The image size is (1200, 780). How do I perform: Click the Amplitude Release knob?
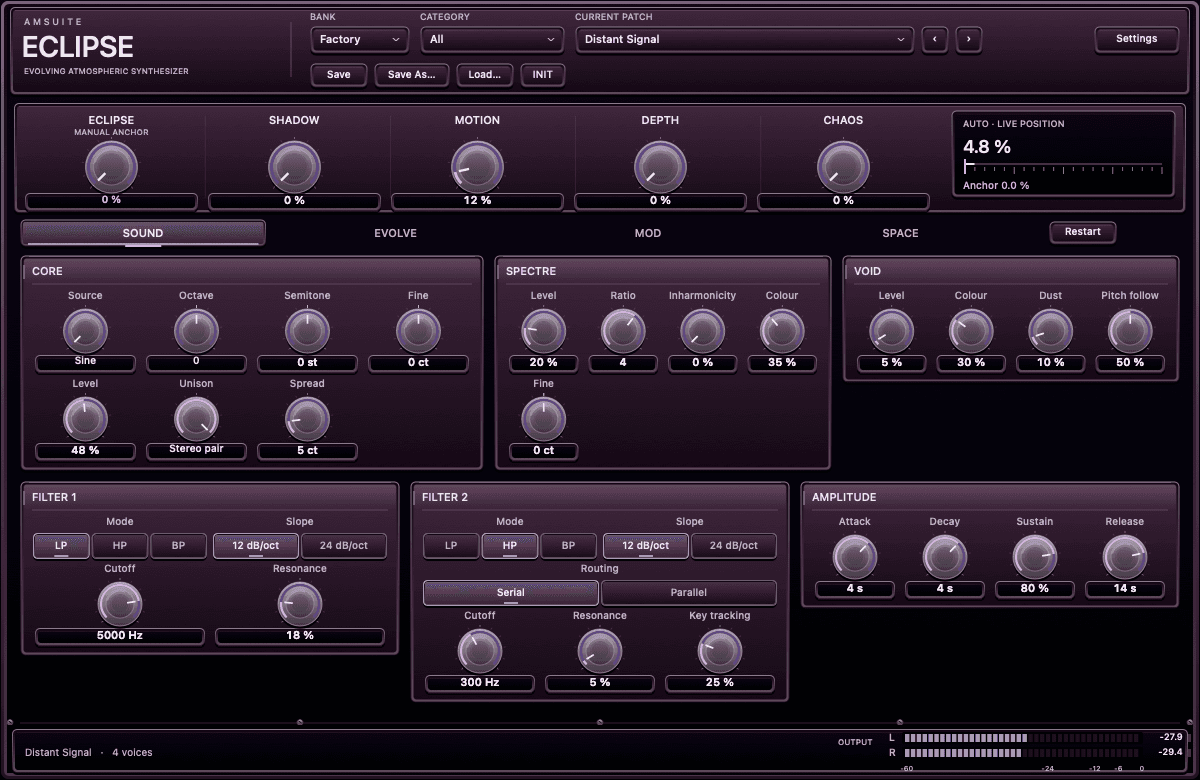tap(1125, 556)
